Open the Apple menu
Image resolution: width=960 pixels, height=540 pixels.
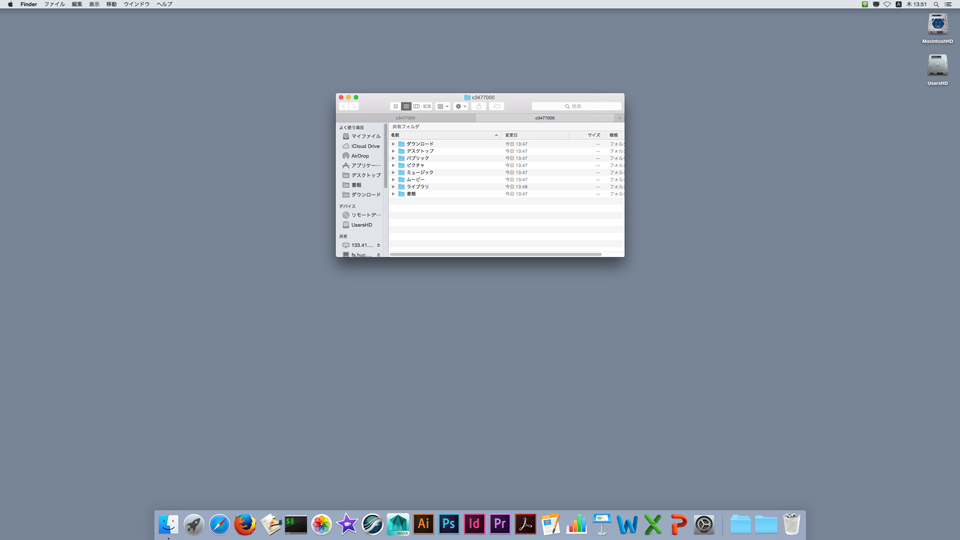click(x=10, y=4)
